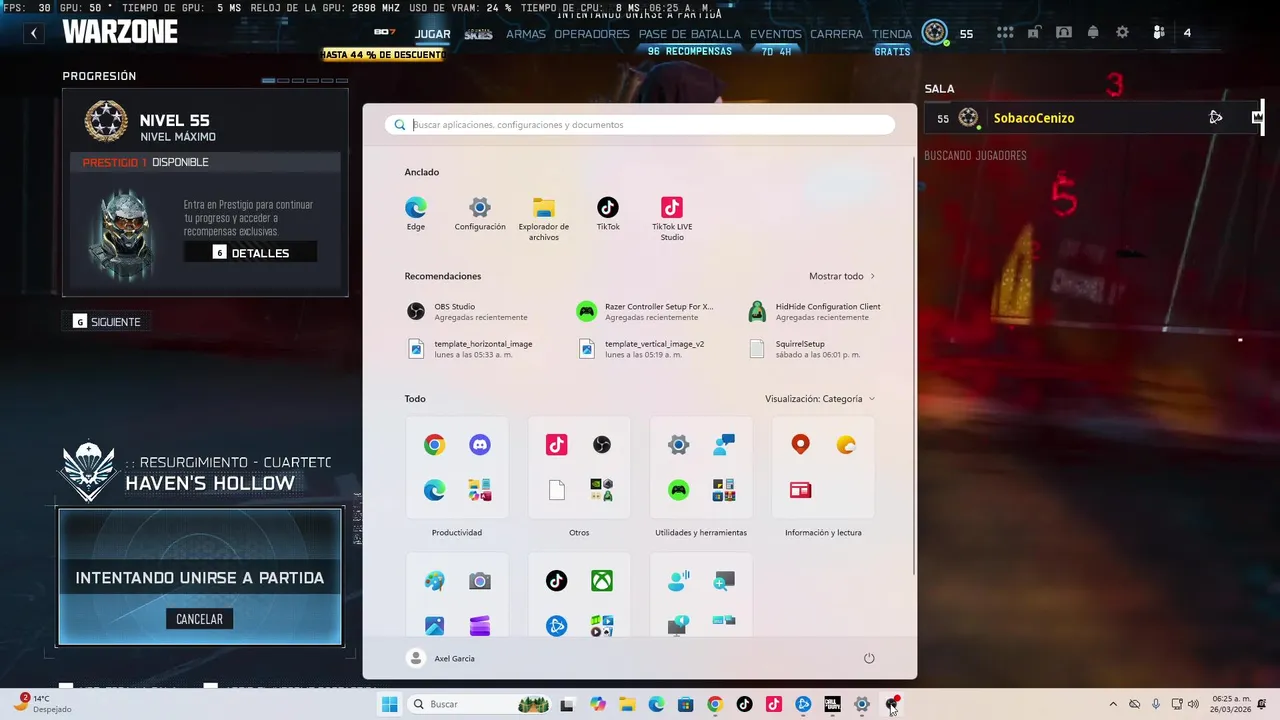Open Razer Controller Setup recommended item

[x=646, y=312]
